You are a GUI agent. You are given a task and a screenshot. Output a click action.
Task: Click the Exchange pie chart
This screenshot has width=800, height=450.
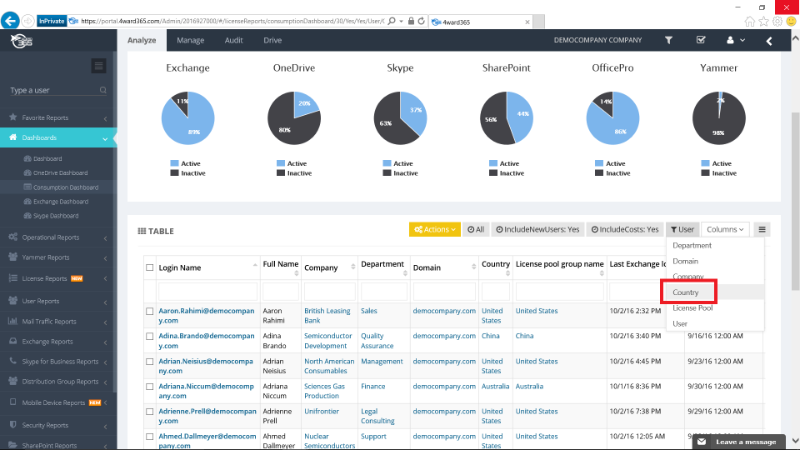[x=188, y=118]
